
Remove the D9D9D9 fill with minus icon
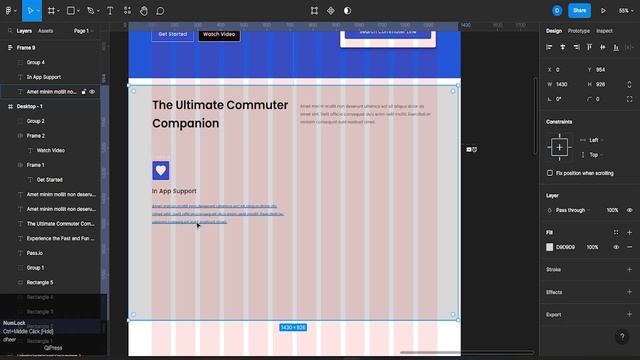(x=629, y=247)
